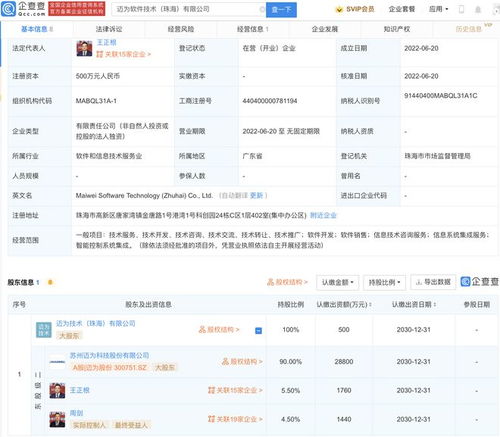
Task: Click the Qichacha logo in the header
Action: coord(23,9)
